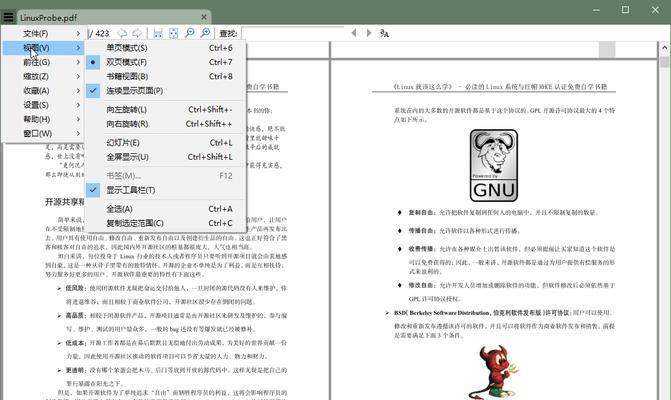Expand submenu arrow next to 帮助(H)
Viewport: 671px width, 400px height.
click(x=78, y=119)
